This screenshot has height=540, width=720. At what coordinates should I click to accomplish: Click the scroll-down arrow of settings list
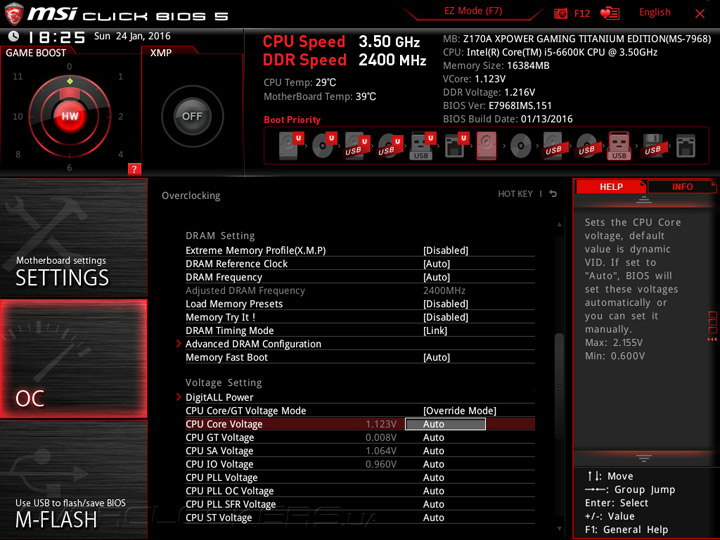point(559,529)
